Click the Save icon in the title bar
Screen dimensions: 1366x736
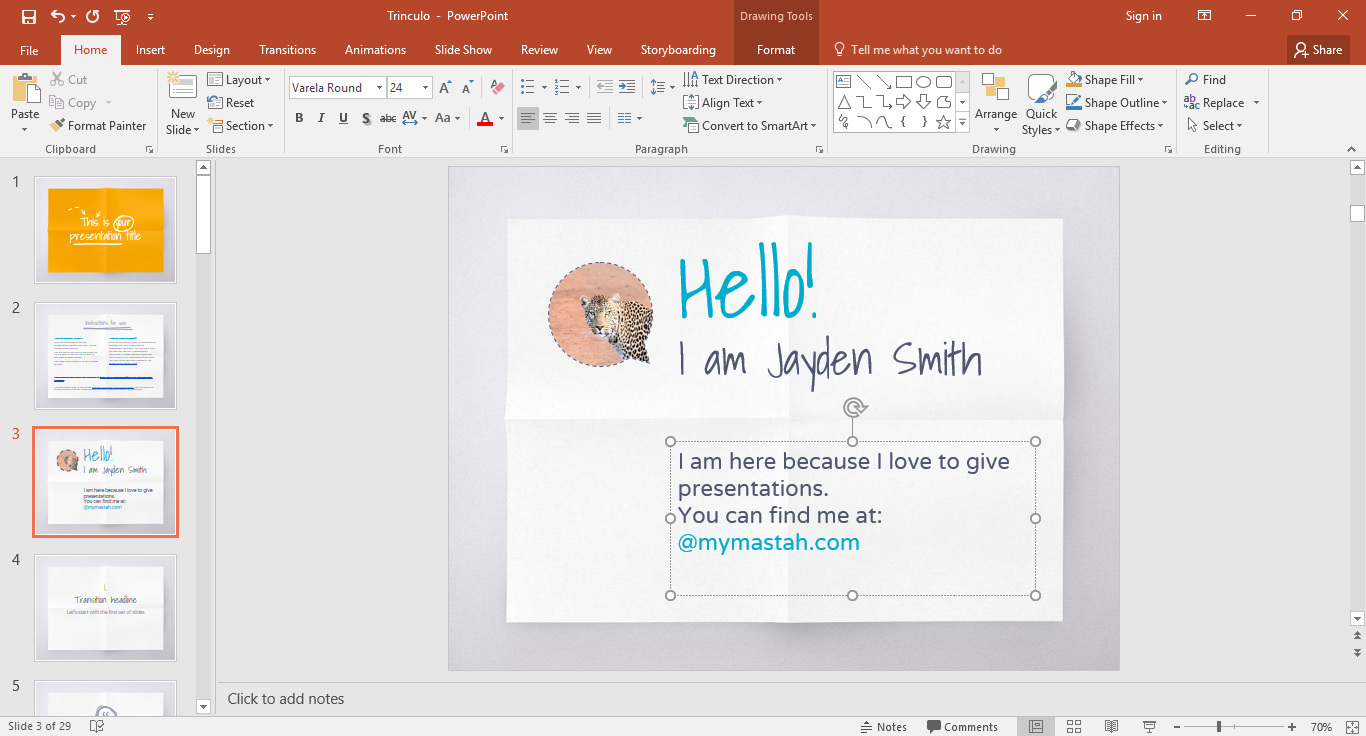click(29, 16)
